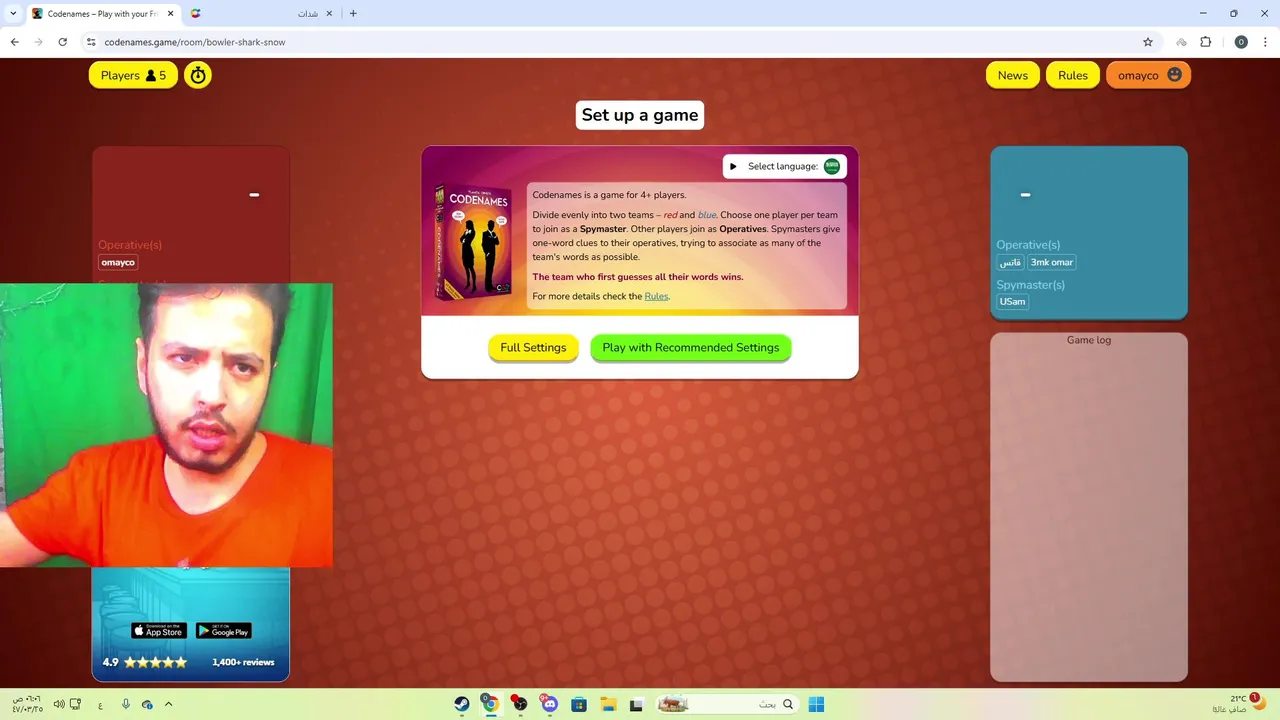Open Steam from the taskbar
Image resolution: width=1280 pixels, height=720 pixels.
[462, 704]
